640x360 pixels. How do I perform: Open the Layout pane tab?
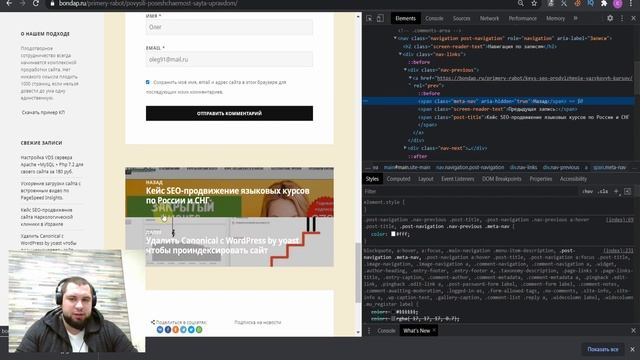pyautogui.click(x=425, y=179)
